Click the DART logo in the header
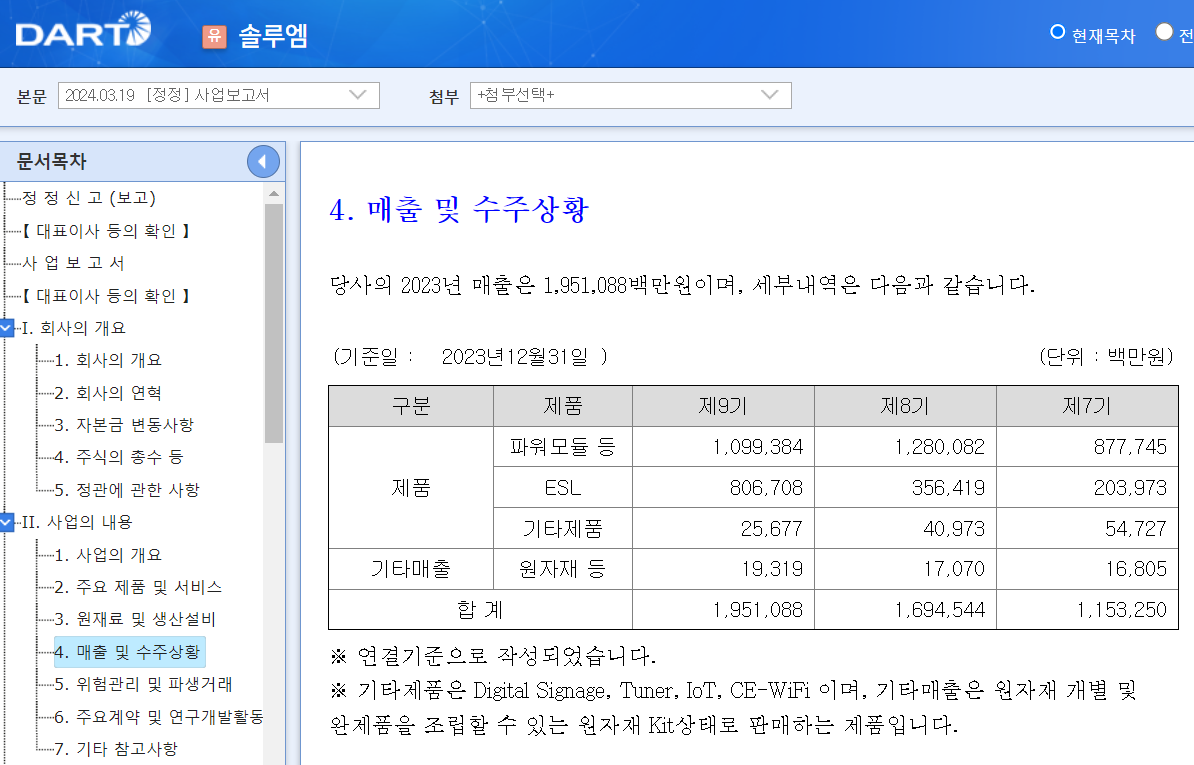Image resolution: width=1194 pixels, height=765 pixels. coord(80,31)
